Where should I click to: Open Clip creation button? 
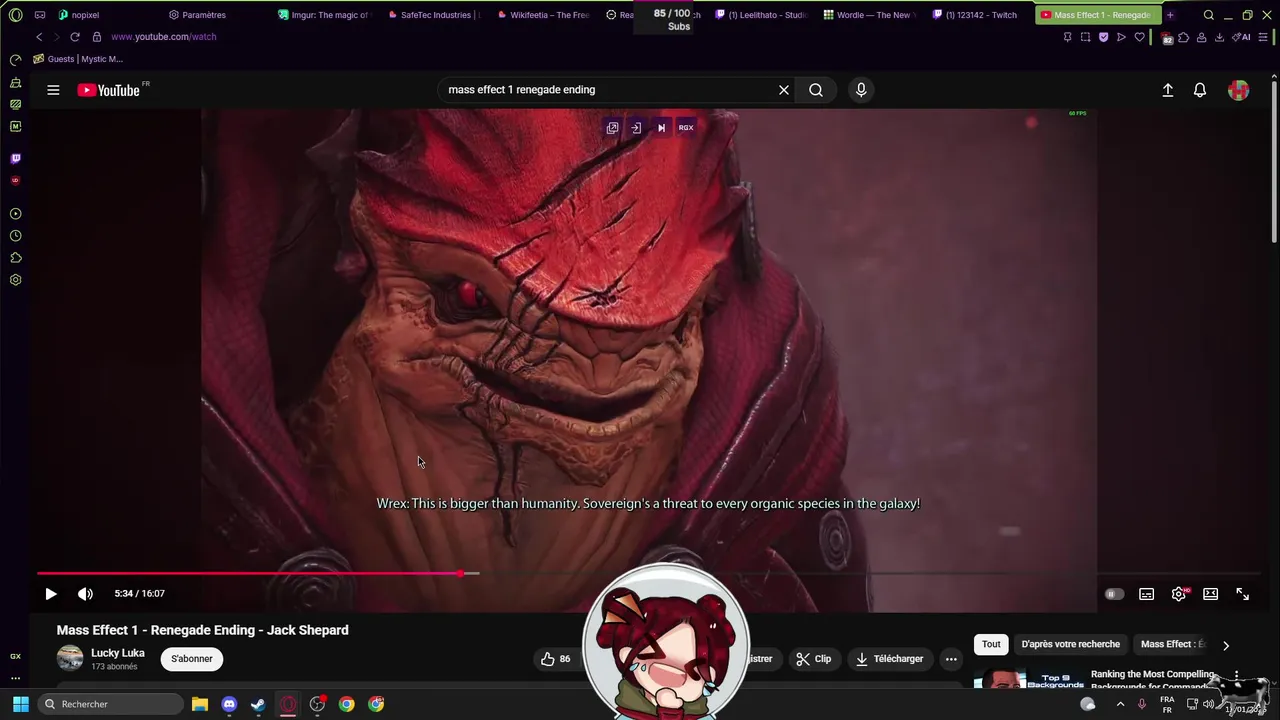[x=814, y=659]
